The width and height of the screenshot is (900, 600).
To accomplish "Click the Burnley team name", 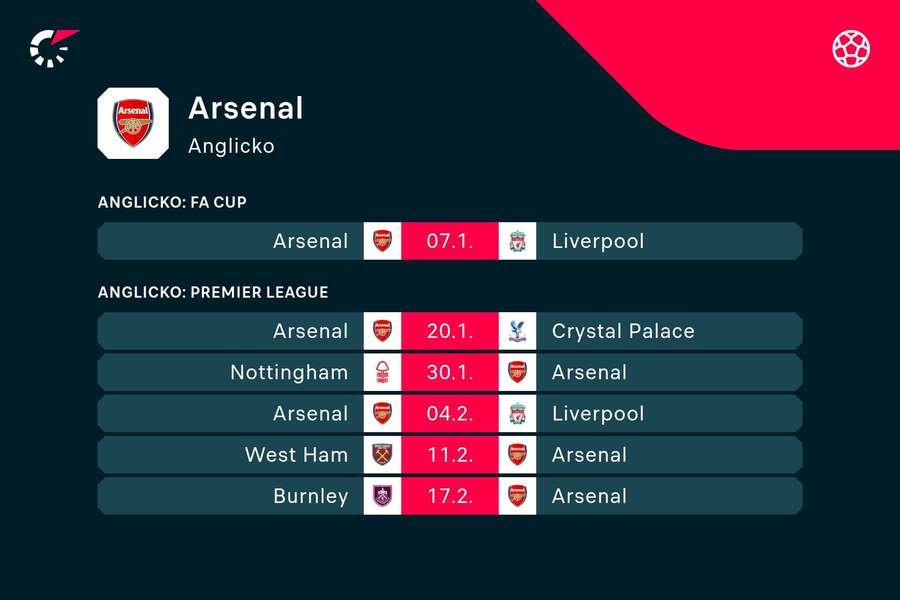I will pyautogui.click(x=311, y=496).
